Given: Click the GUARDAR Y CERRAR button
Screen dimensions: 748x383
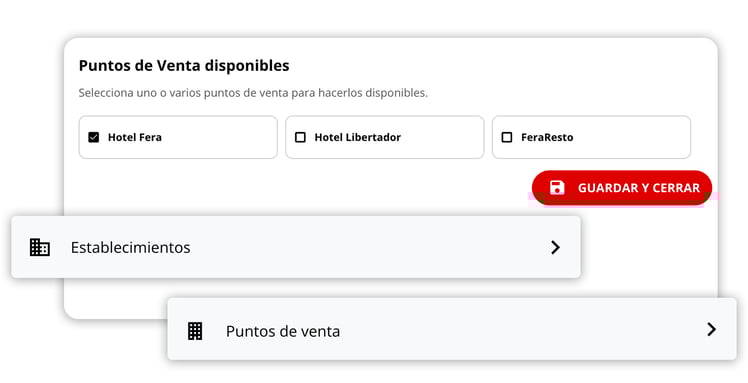Looking at the screenshot, I should click(622, 187).
